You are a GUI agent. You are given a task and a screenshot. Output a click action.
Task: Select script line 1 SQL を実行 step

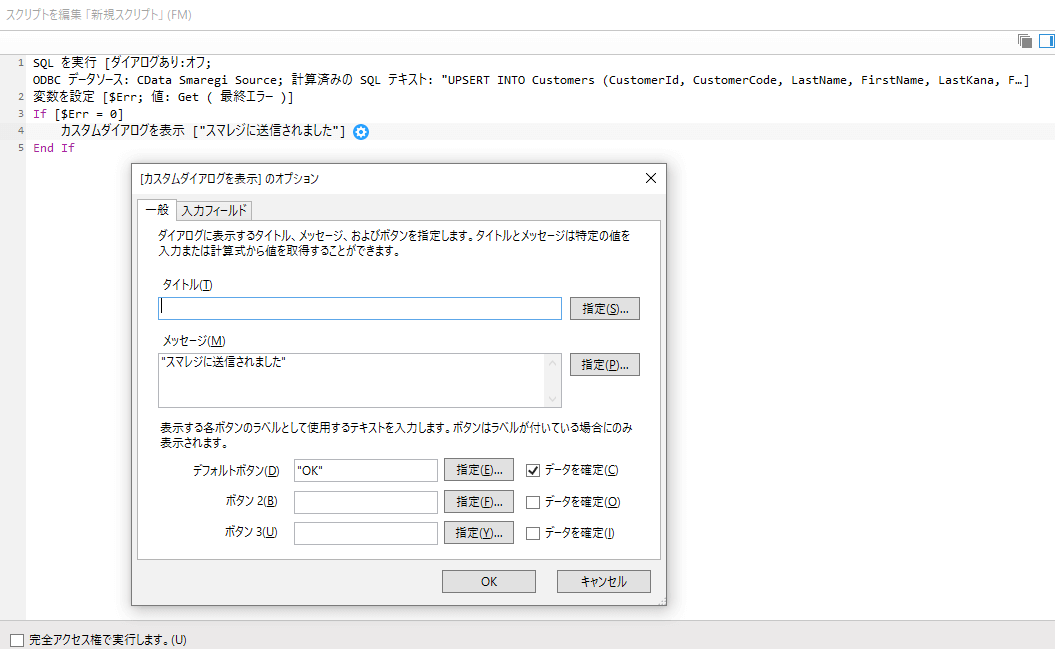pyautogui.click(x=122, y=63)
